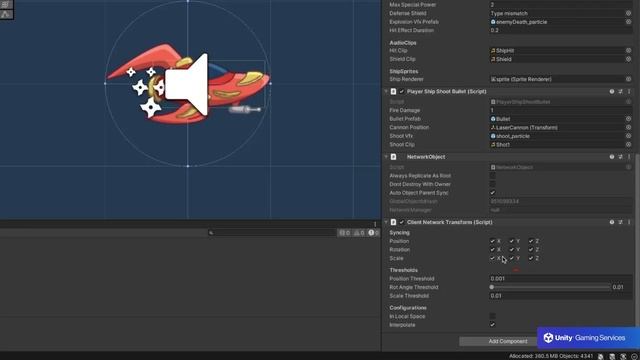Uncheck Rotation Y syncing
This screenshot has width=640, height=360.
(512, 249)
